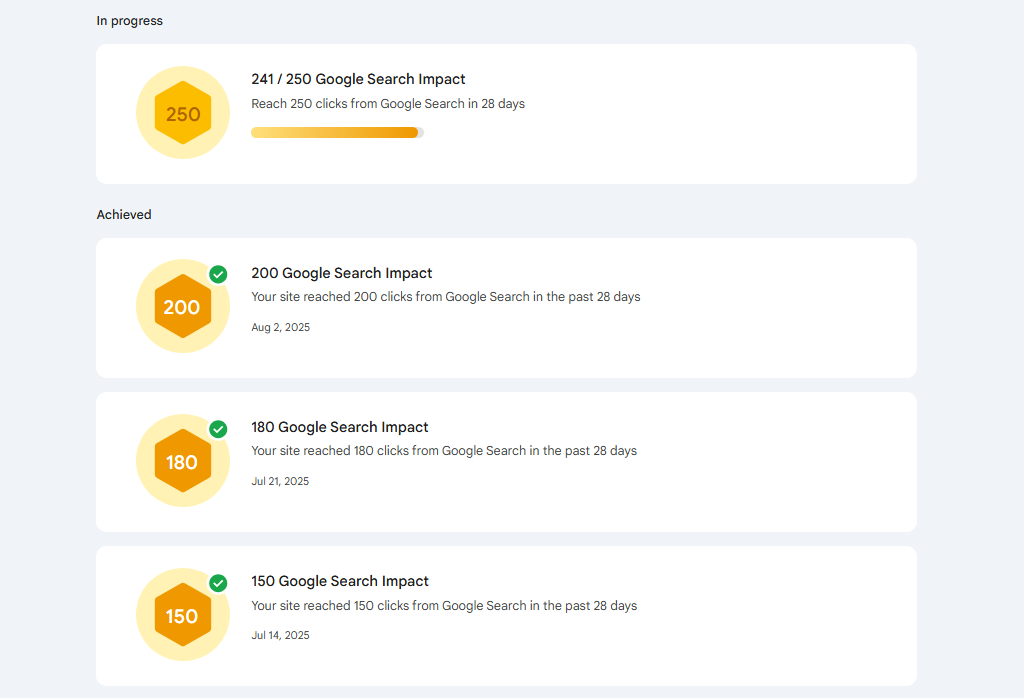The width and height of the screenshot is (1024, 698).
Task: Click the Aug 2, 2025 achievement date
Action: pyautogui.click(x=280, y=327)
